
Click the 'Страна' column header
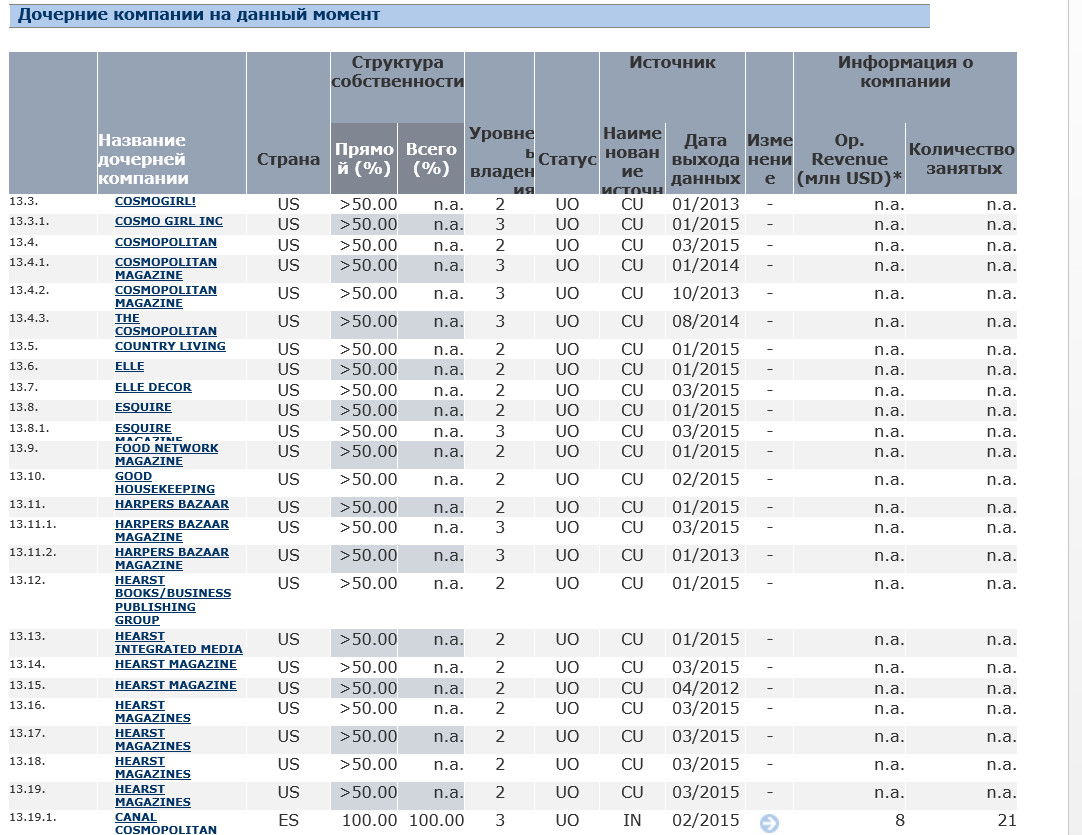tap(288, 159)
